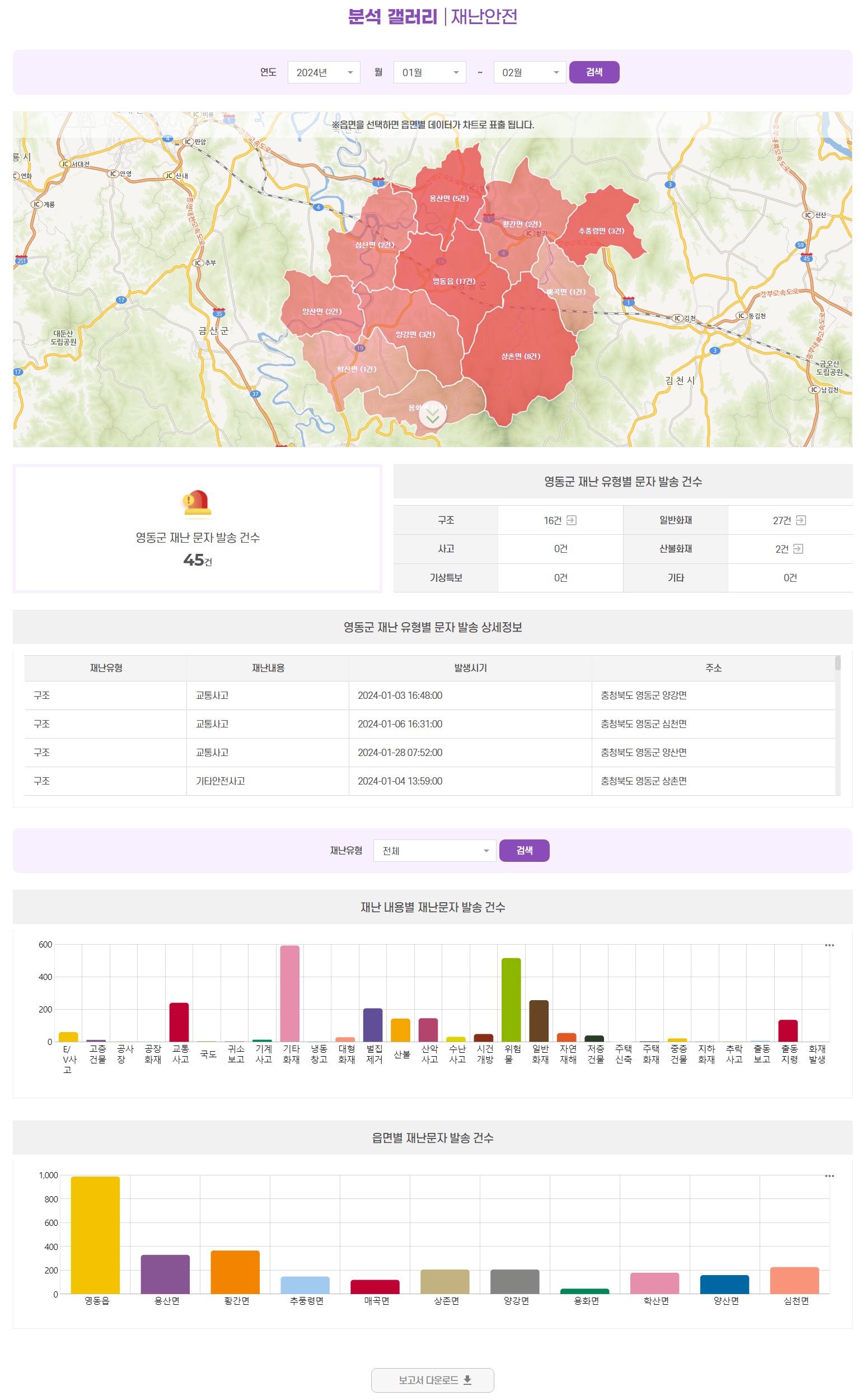Screen dimensions: 866x1400
Task: Click the 발생시기 column header
Action: point(470,668)
